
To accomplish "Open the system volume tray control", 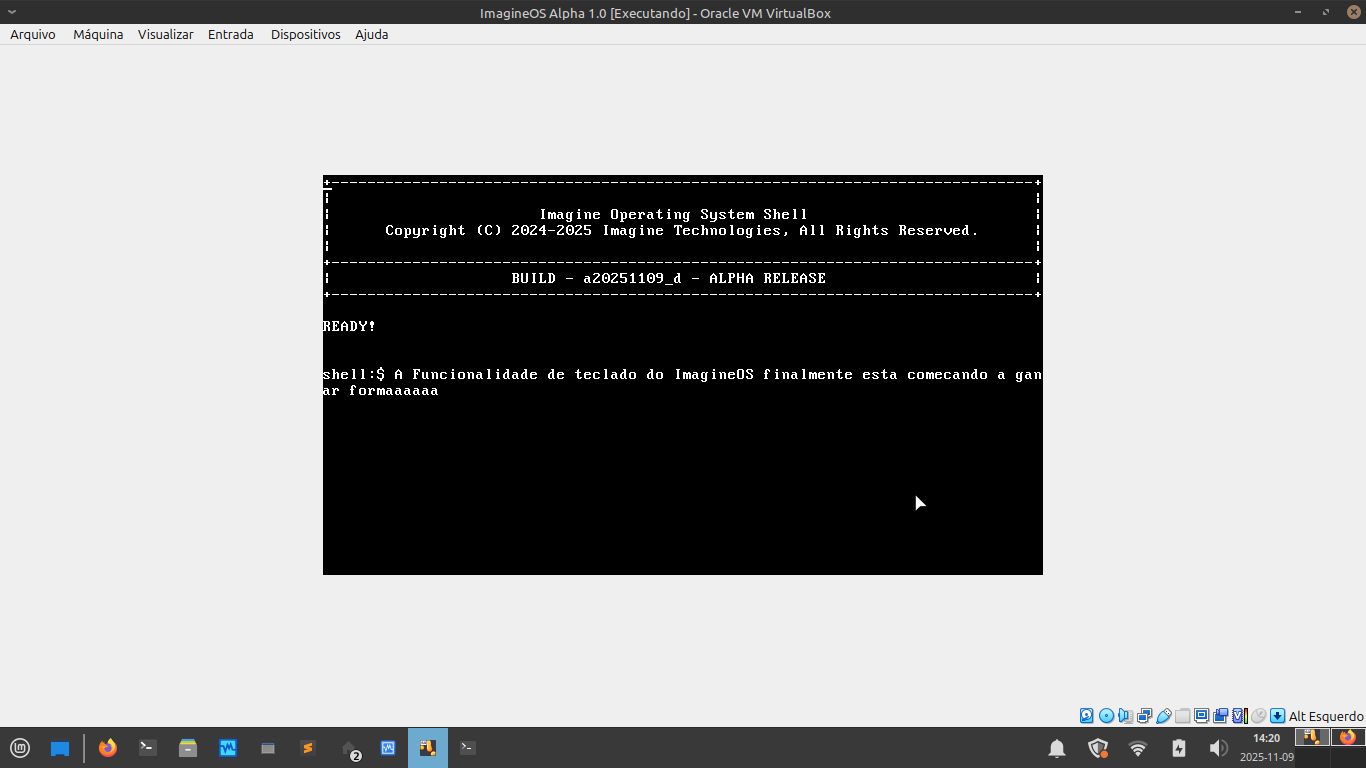I will tap(1217, 748).
